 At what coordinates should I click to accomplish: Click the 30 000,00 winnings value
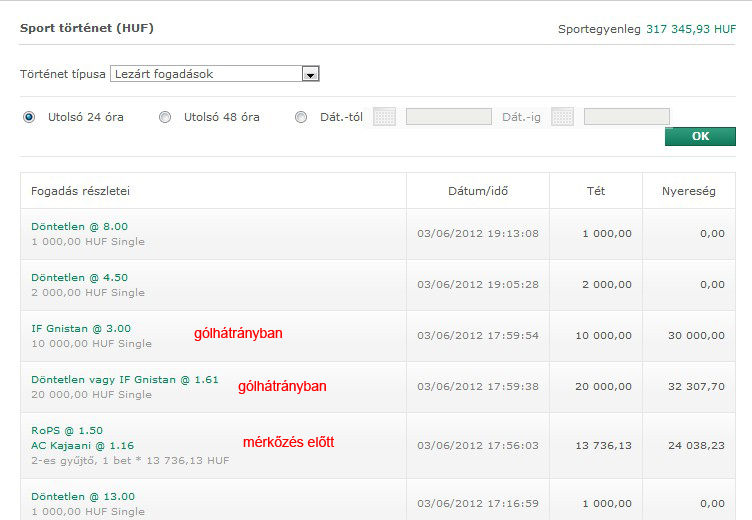coord(696,335)
